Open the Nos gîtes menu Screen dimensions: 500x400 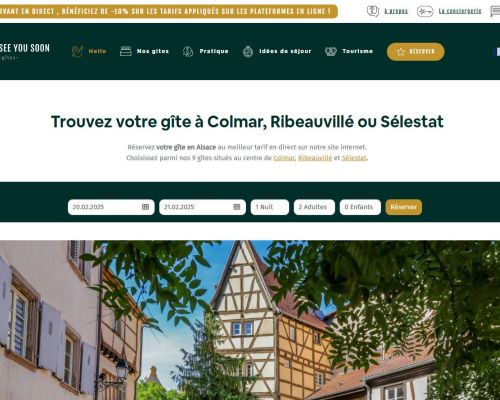pyautogui.click(x=153, y=51)
